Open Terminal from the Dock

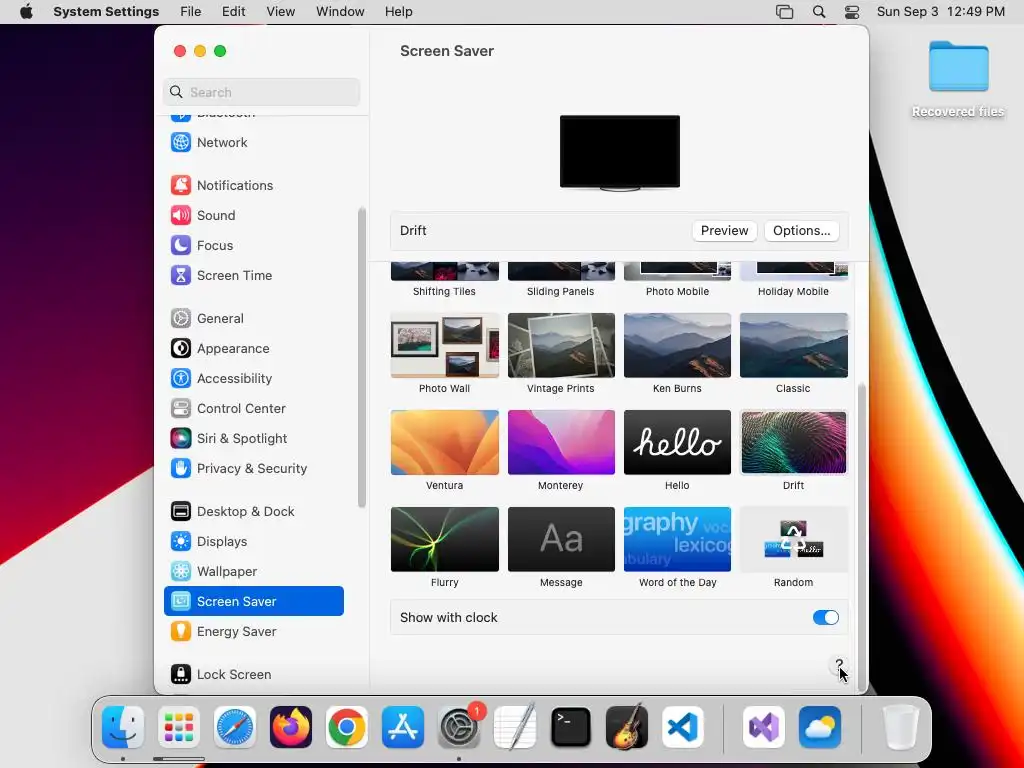point(571,727)
